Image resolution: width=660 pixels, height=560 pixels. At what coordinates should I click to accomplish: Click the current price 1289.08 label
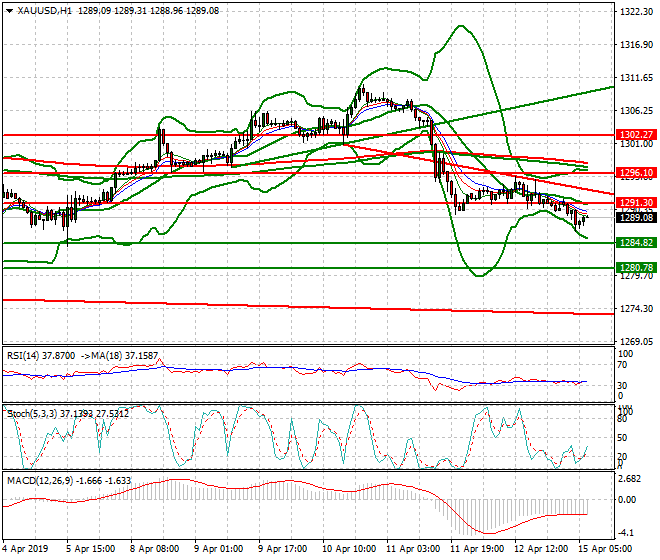636,217
